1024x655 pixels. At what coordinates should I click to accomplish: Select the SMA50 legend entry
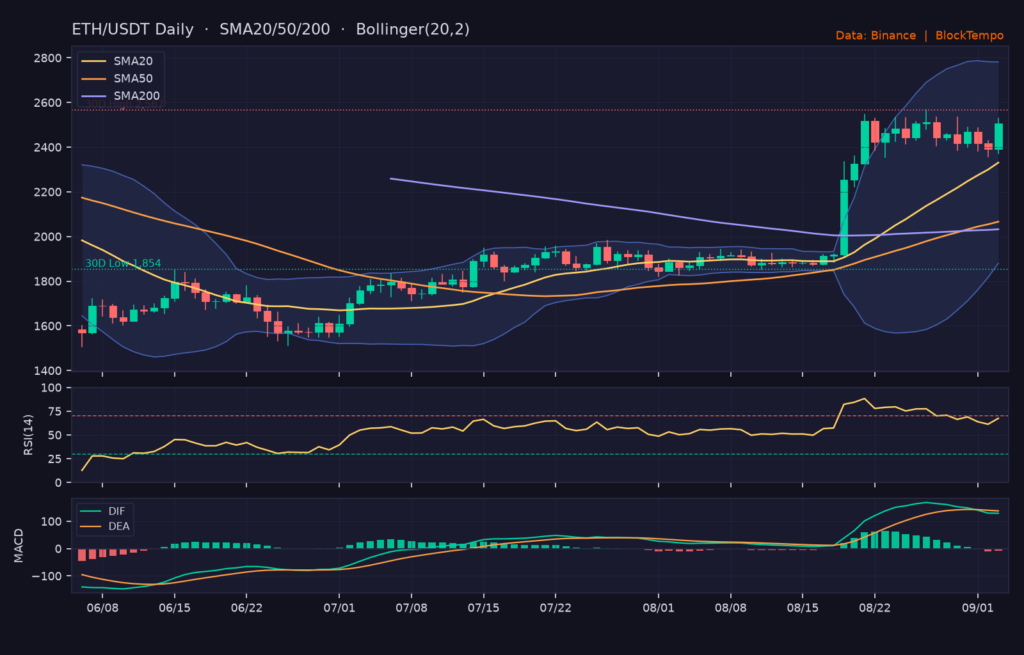117,78
